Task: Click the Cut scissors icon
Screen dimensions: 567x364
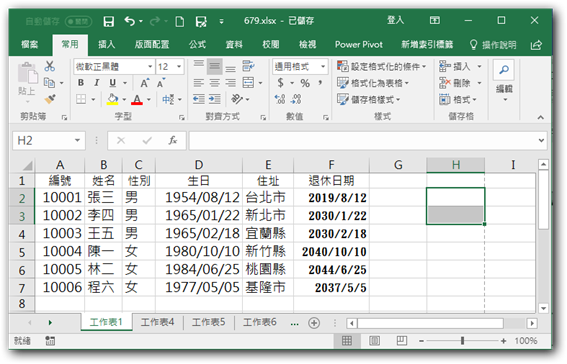Action: tap(50, 66)
